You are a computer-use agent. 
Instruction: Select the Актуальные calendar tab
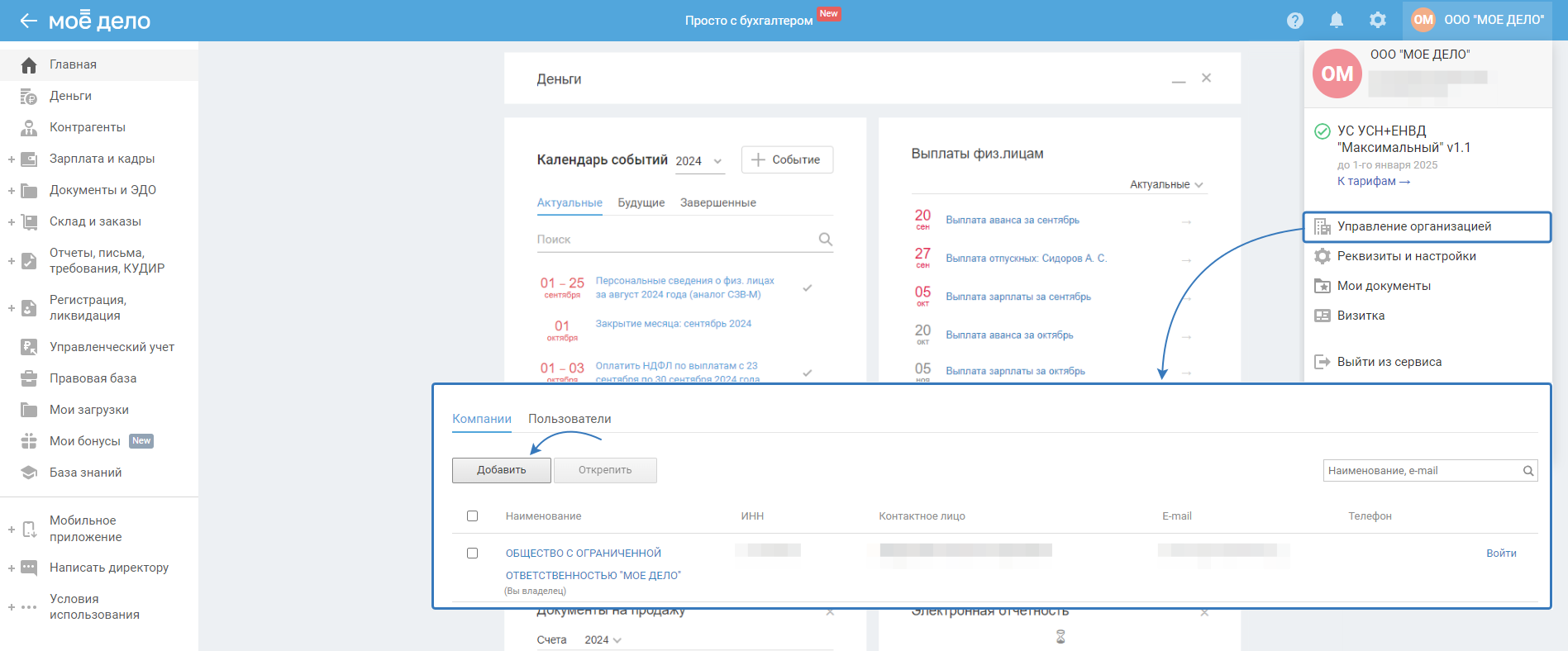(x=570, y=203)
